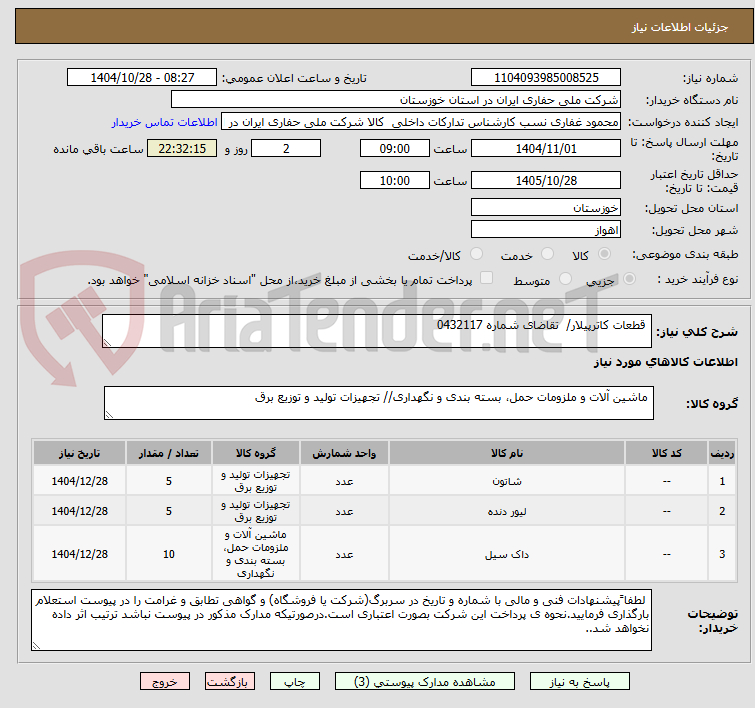Viewport: 755px width, 708px height.
Task: Click the تعداد / مقدار column header
Action: click(x=169, y=453)
